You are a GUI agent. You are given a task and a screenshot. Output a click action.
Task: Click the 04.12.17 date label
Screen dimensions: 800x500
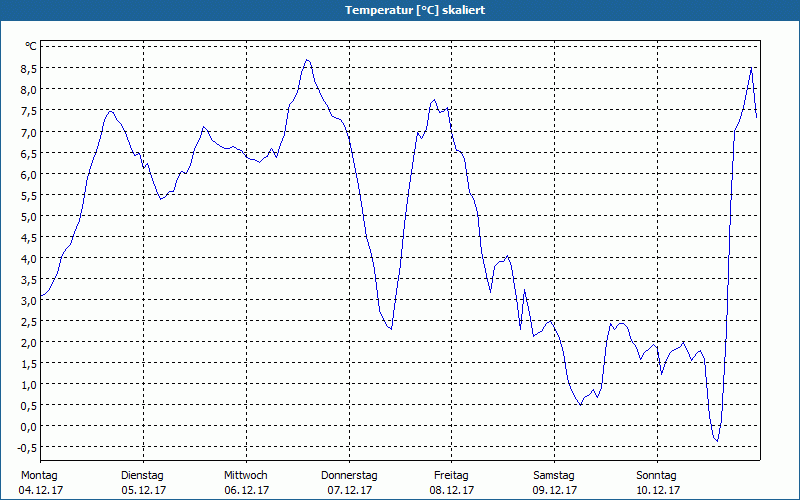coord(39,490)
